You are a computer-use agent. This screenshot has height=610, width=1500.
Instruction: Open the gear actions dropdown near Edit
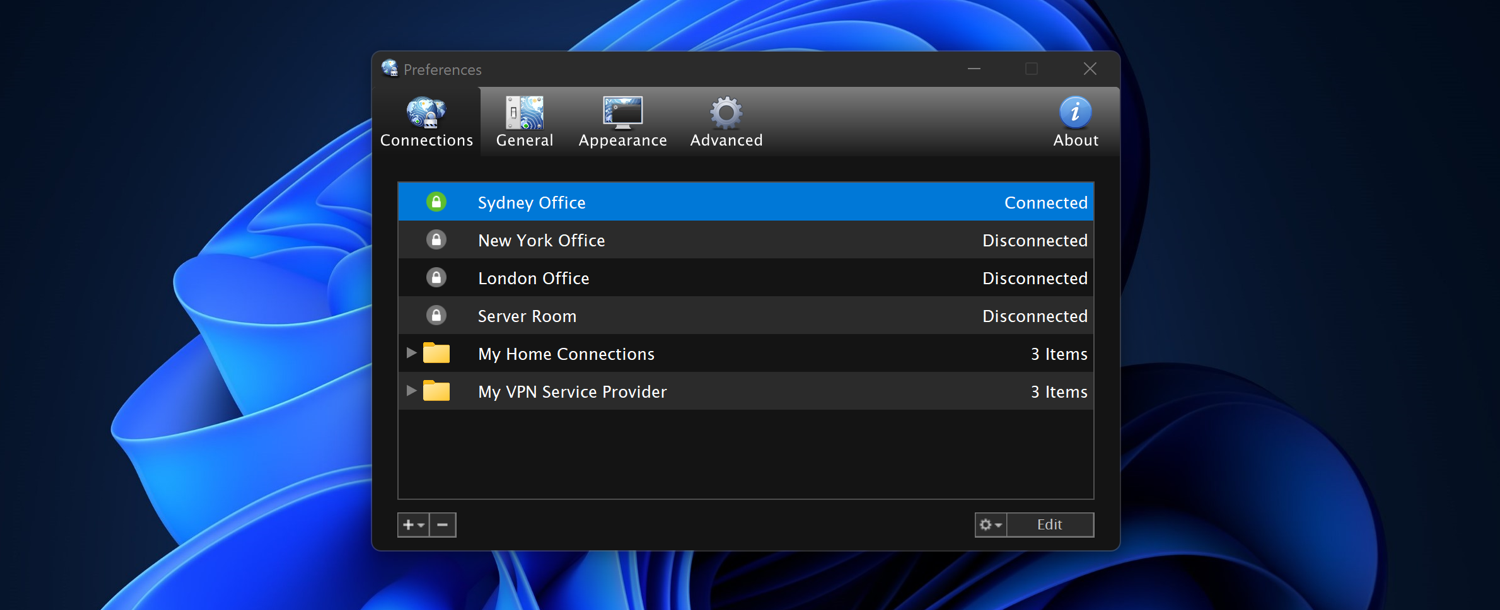[990, 525]
